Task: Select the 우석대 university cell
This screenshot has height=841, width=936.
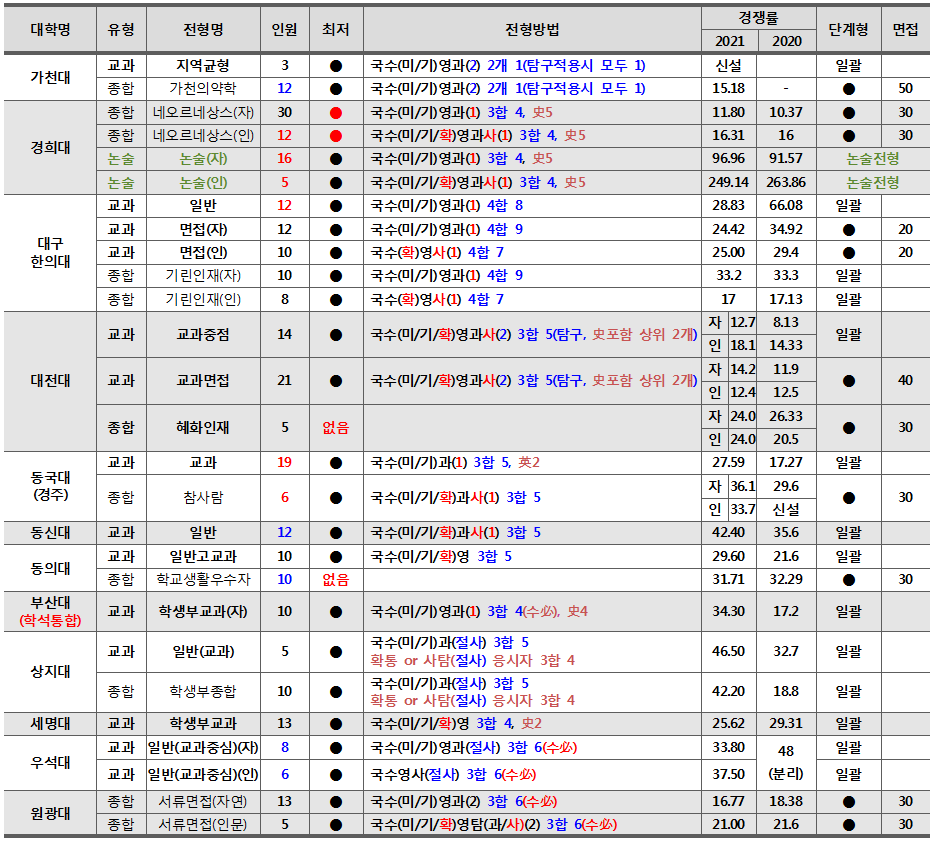Action: [x=50, y=762]
